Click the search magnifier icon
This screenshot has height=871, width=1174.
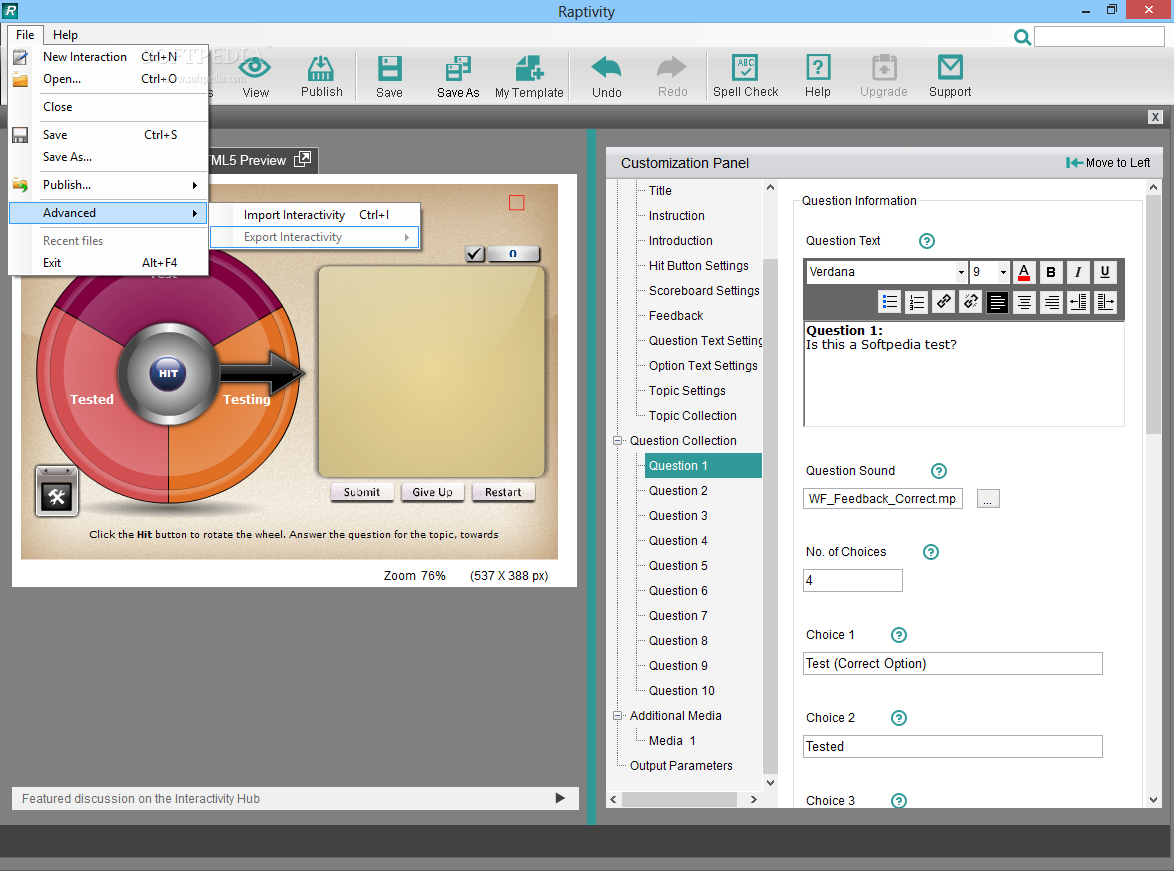pyautogui.click(x=1022, y=37)
